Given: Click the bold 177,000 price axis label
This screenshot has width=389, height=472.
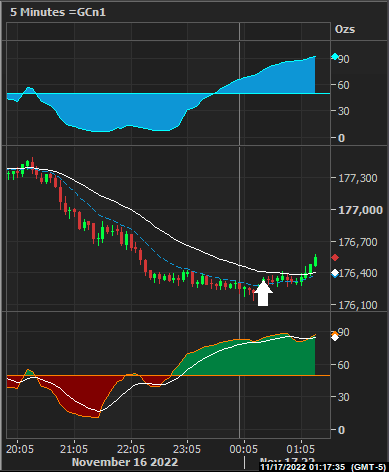Looking at the screenshot, I should coord(361,210).
